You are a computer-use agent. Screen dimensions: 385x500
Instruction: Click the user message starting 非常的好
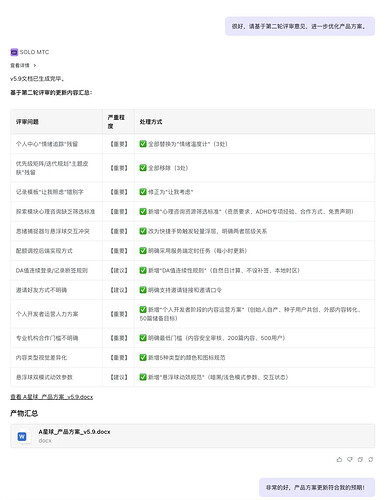point(317,487)
